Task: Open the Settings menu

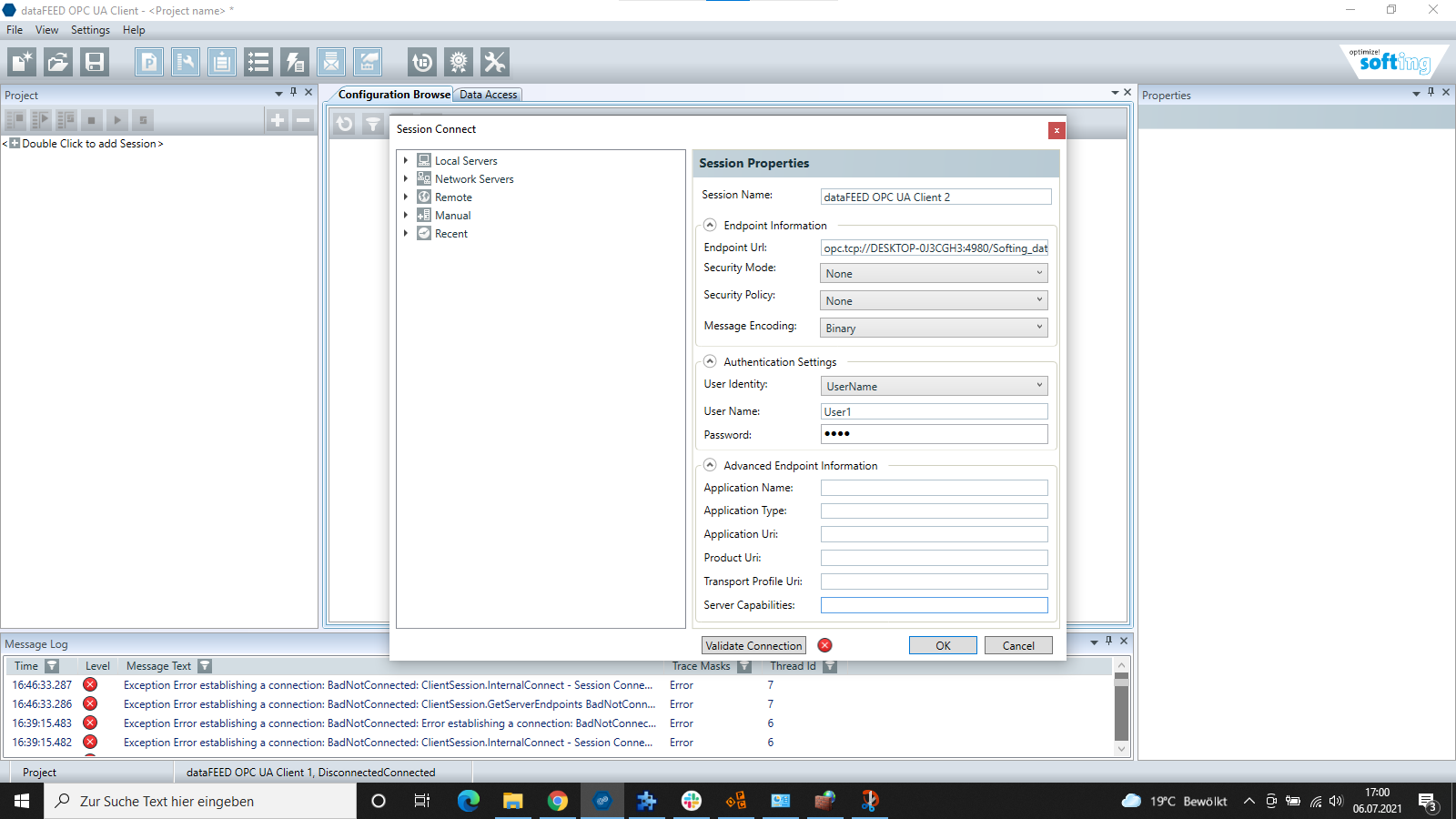Action: (90, 30)
